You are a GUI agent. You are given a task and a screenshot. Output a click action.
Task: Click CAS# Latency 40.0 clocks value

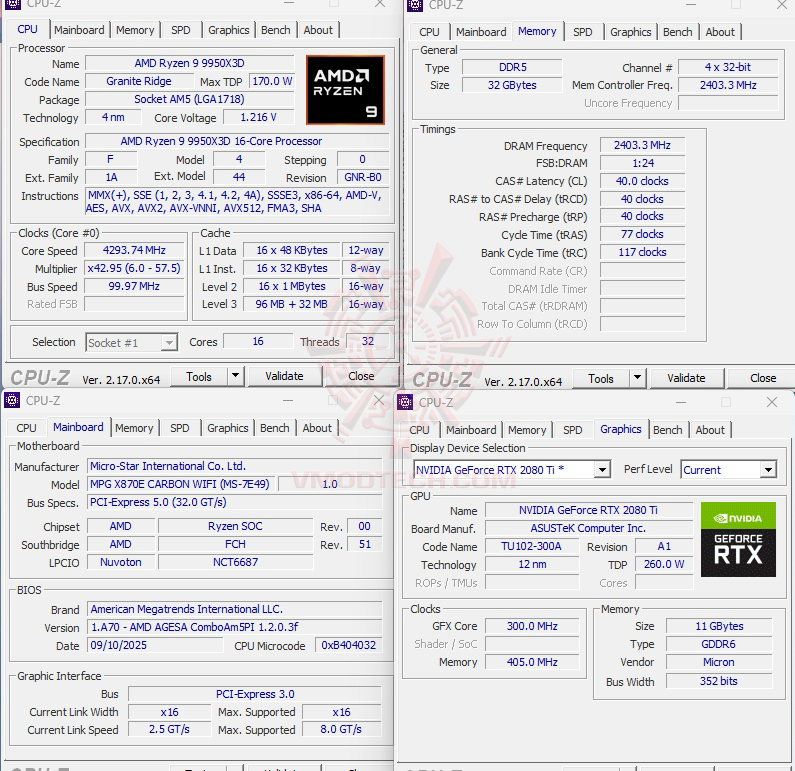[642, 181]
